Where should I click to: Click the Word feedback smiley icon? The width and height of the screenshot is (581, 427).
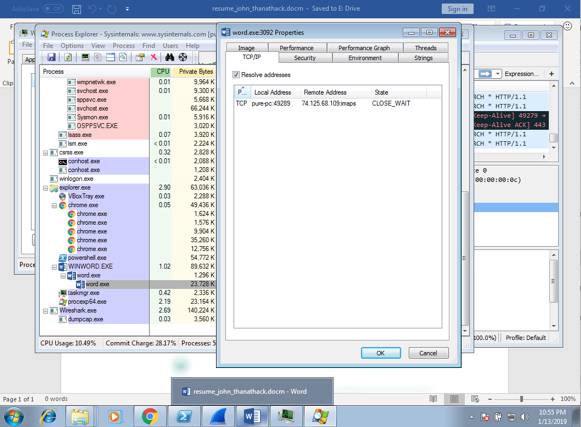567,26
